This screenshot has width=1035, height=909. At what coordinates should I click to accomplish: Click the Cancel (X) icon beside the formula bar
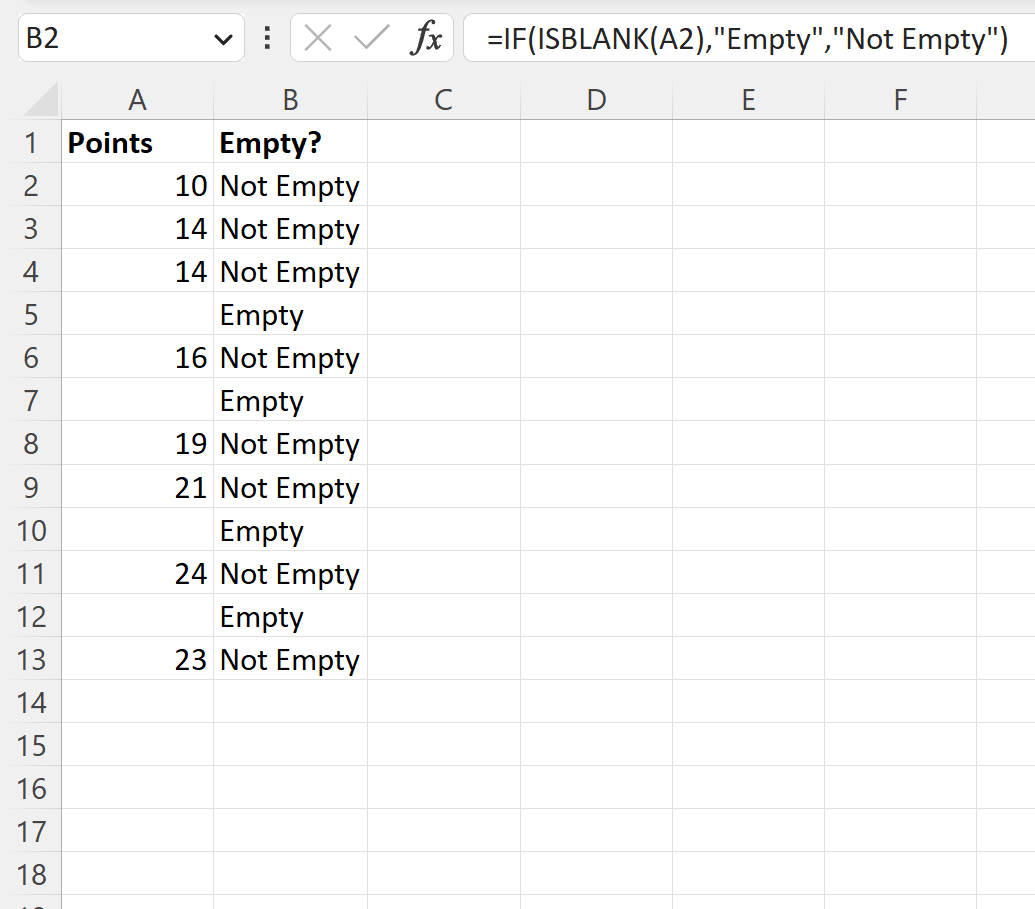tap(320, 39)
